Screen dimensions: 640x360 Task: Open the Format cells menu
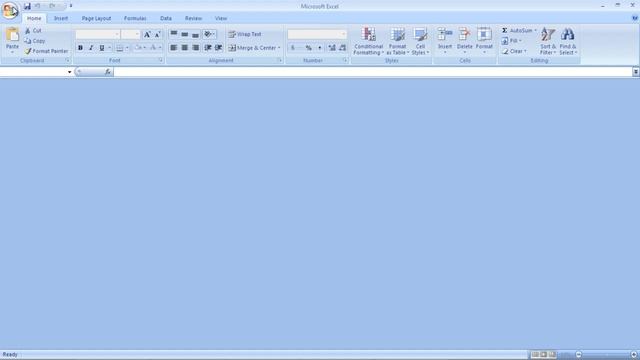(x=484, y=40)
